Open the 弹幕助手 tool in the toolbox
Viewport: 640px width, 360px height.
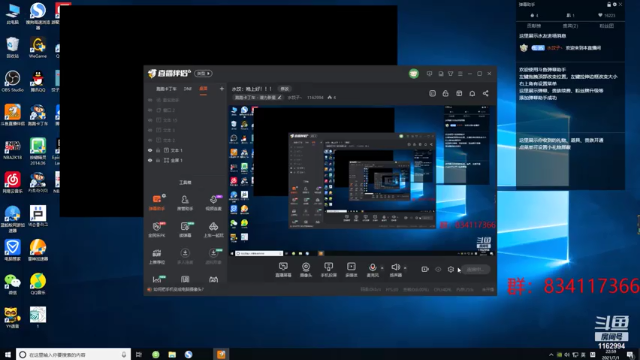tap(157, 202)
